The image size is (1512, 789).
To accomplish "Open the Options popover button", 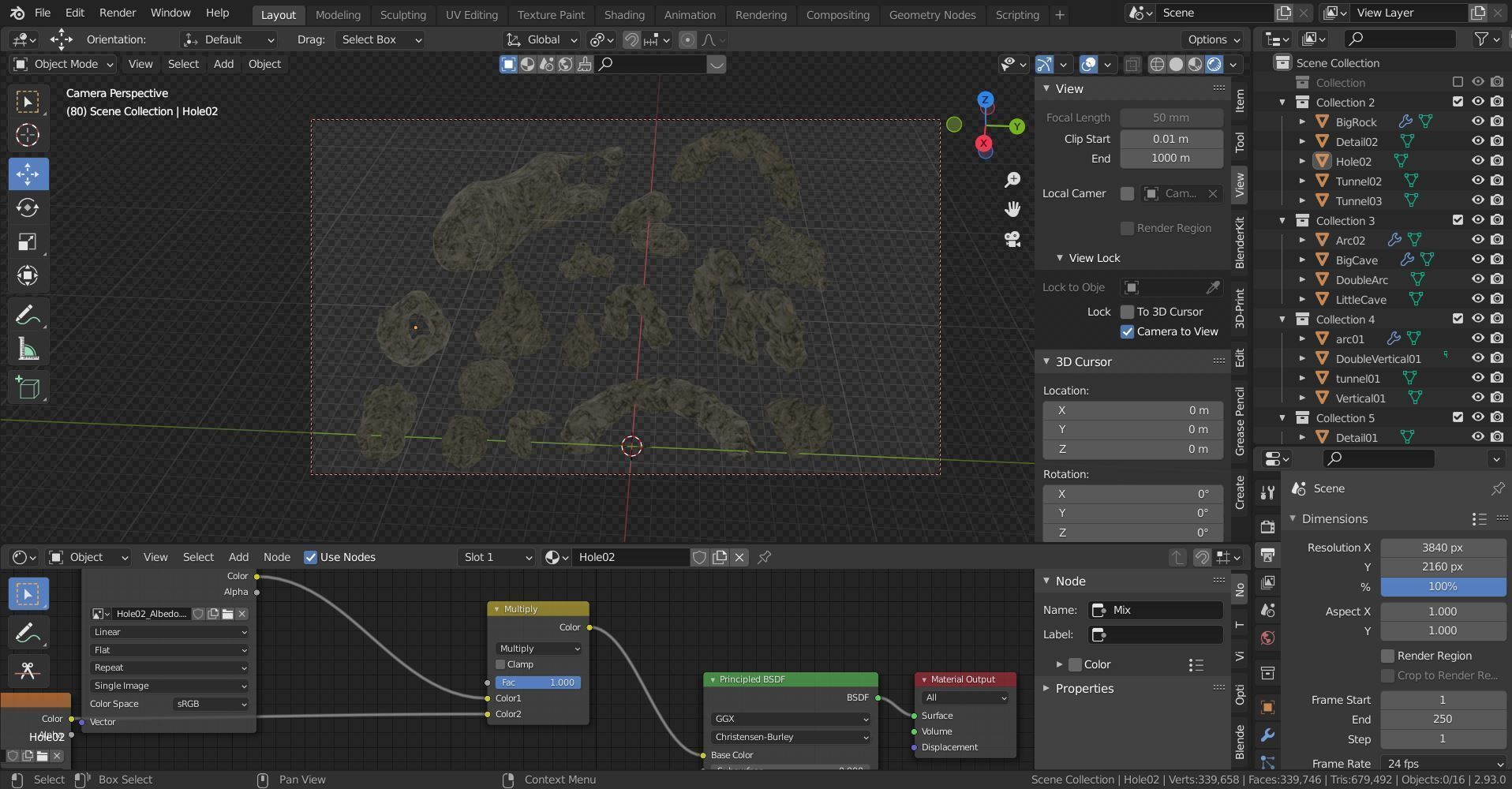I will click(1214, 39).
